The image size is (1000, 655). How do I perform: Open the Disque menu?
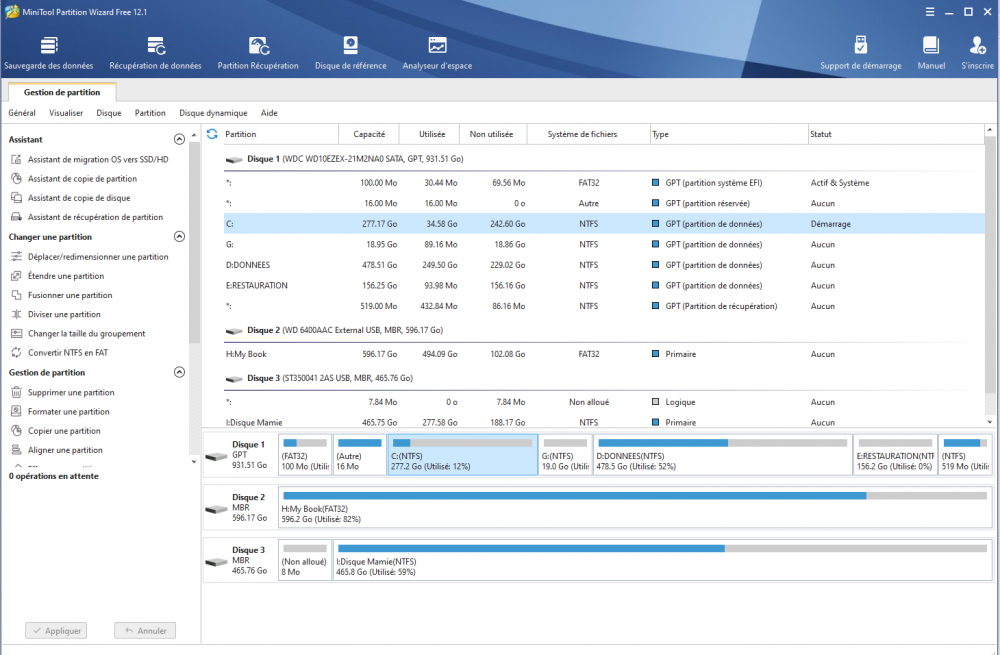point(108,113)
